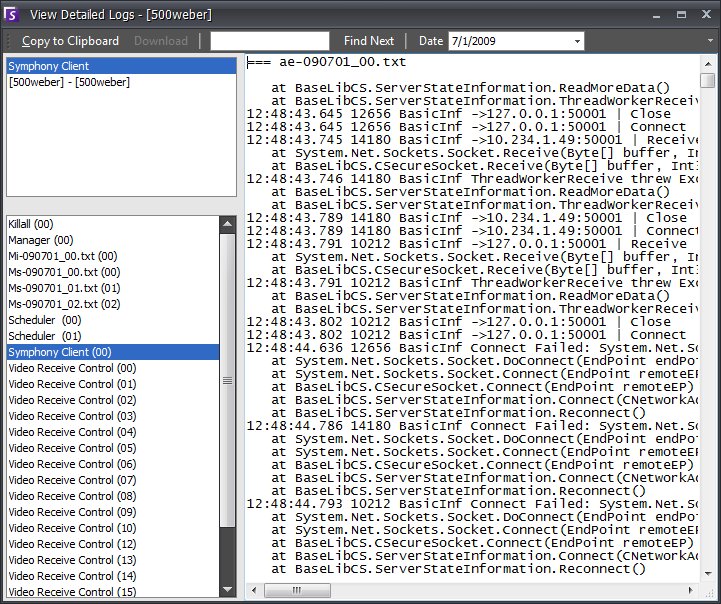
Task: Select [500weber] - [500weber] entry
Action: coord(121,82)
